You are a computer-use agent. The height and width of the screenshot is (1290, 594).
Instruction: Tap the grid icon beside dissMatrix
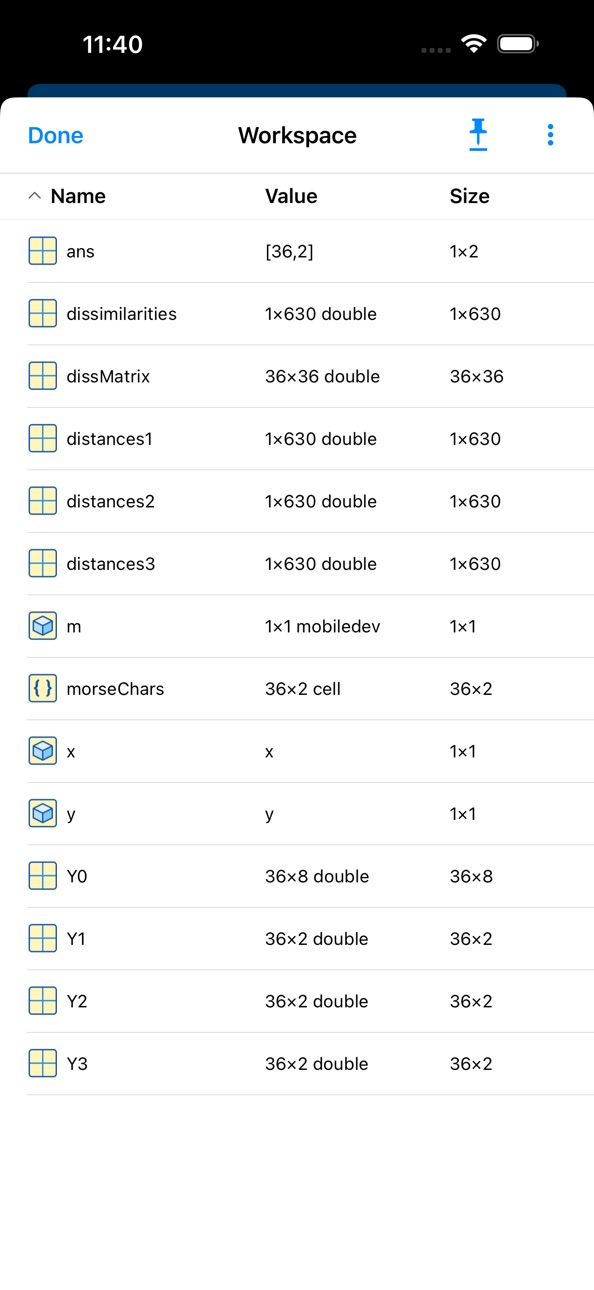pos(42,376)
